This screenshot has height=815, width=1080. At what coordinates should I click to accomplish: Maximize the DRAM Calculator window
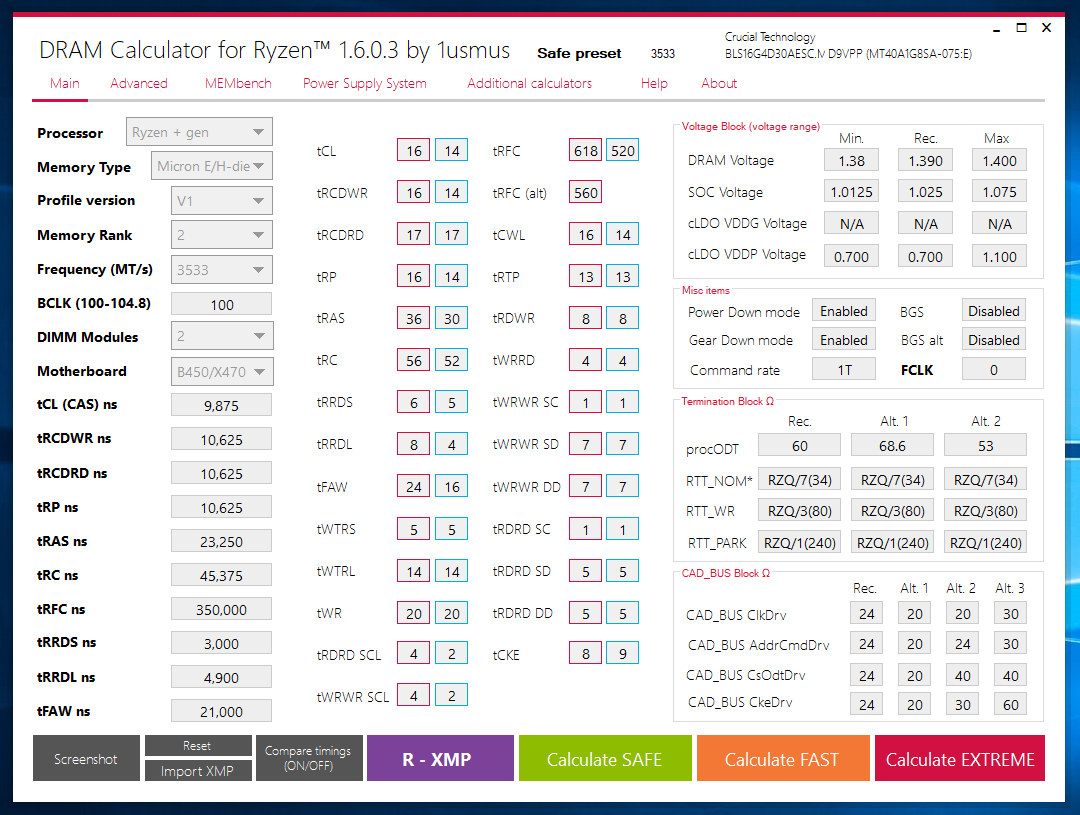point(1021,28)
